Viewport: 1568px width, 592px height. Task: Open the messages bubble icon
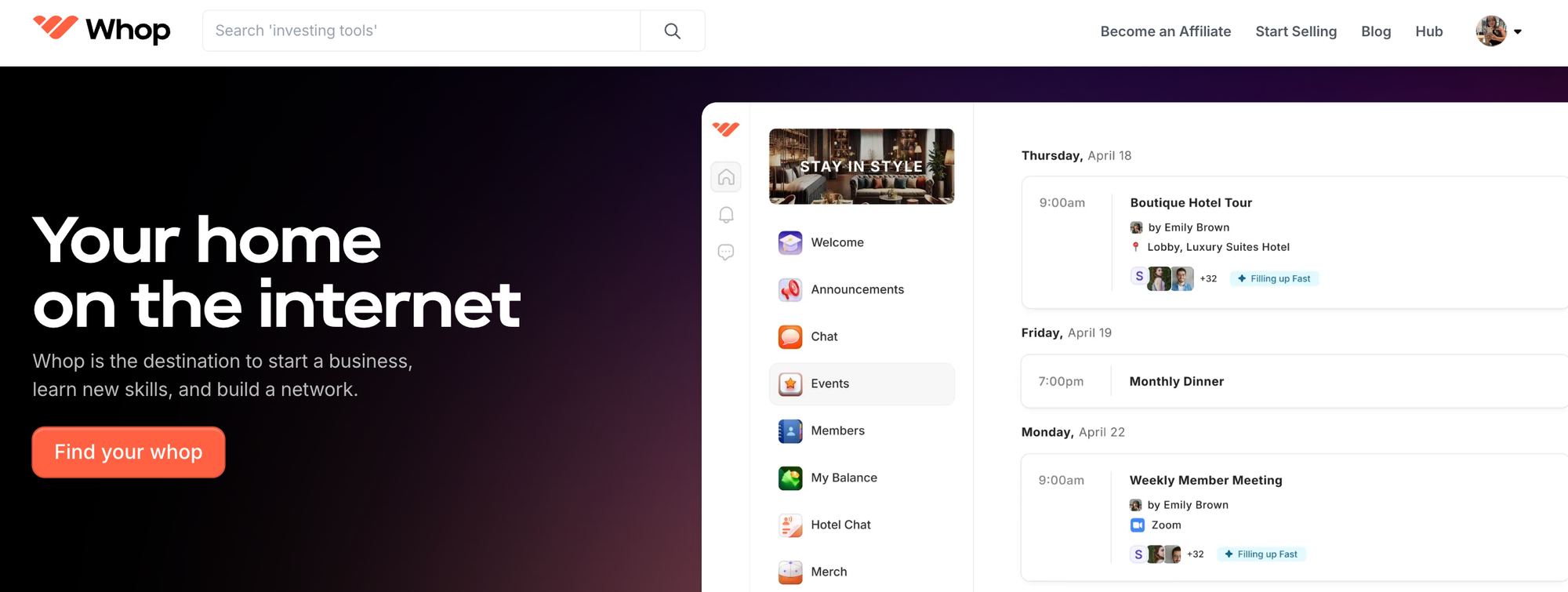click(726, 252)
